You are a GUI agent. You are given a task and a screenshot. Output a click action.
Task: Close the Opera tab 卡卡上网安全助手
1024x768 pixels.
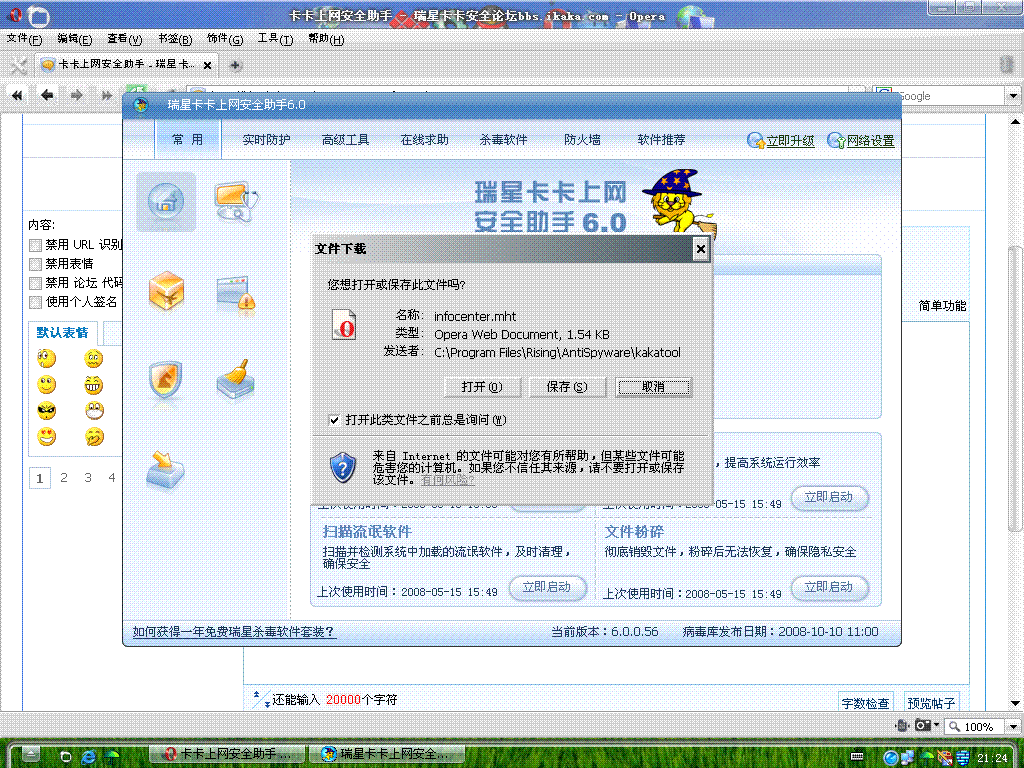tap(207, 65)
